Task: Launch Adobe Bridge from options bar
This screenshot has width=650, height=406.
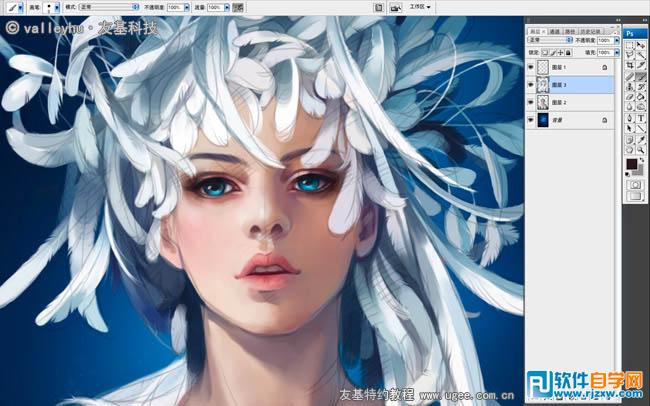Action: pyautogui.click(x=395, y=7)
